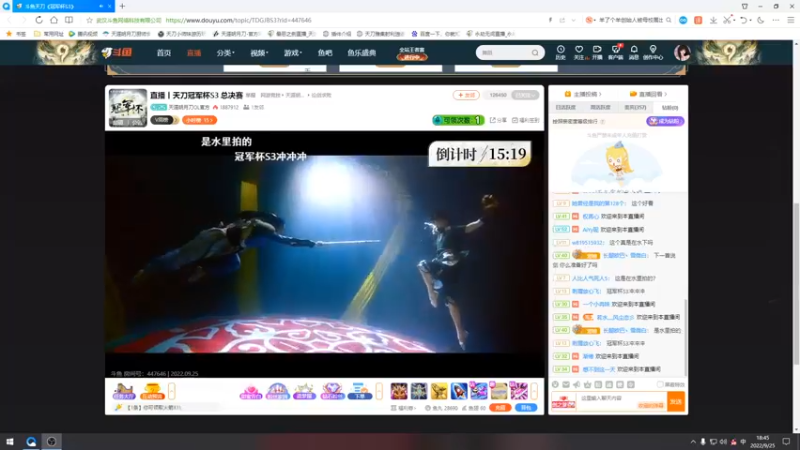This screenshot has height=450, width=800.
Task: Select the first dark gold emblem gift
Action: [x=399, y=391]
